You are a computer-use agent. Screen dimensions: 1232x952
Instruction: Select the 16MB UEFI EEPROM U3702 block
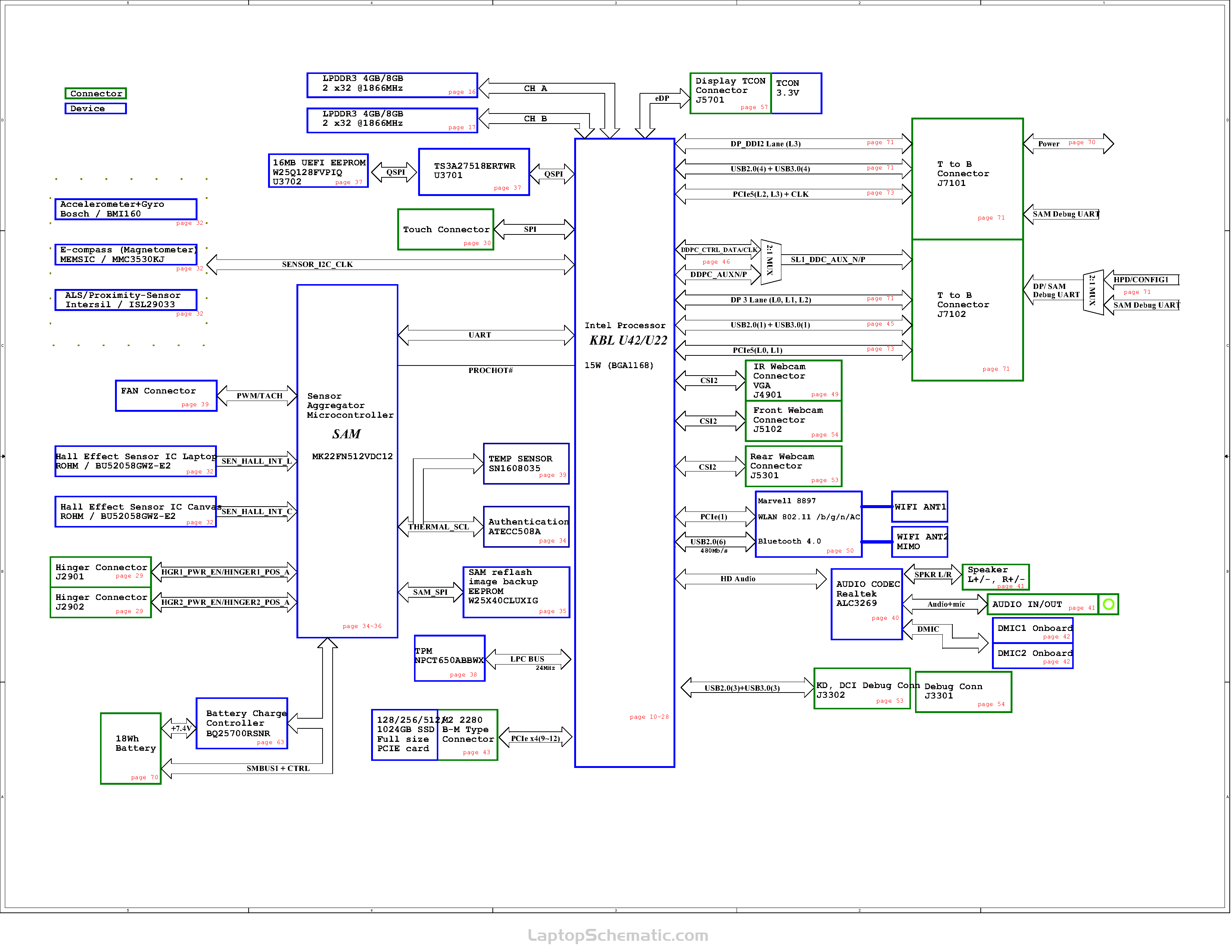coord(318,170)
